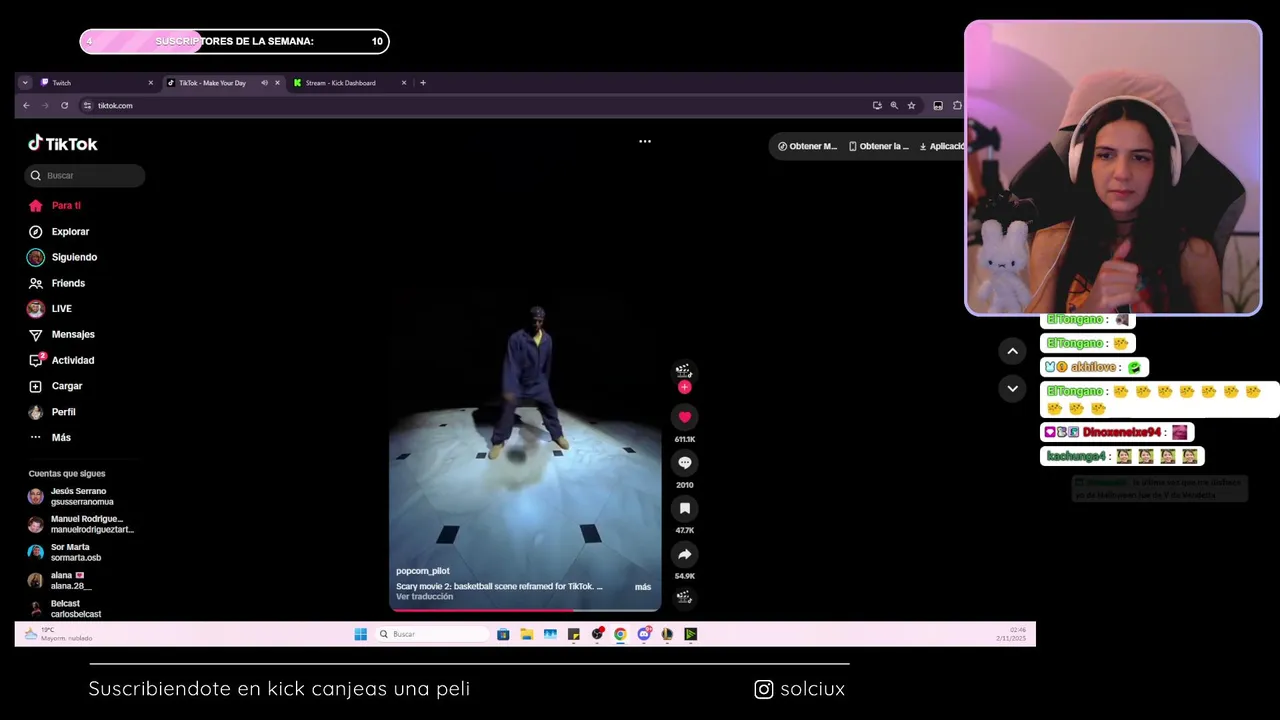Open the Actividad notifications icon
This screenshot has height=720, width=1280.
point(36,360)
